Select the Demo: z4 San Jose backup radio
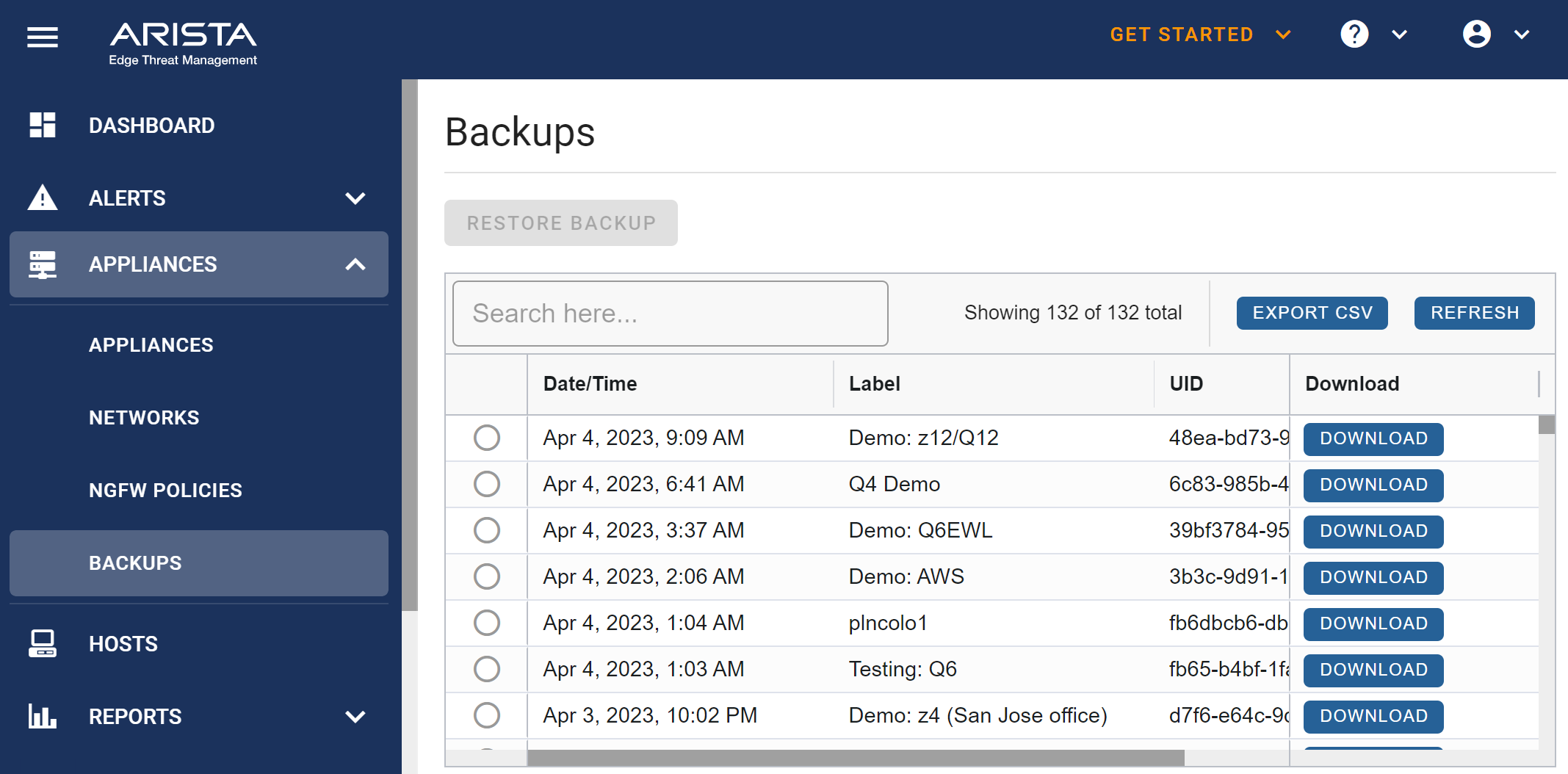The width and height of the screenshot is (1568, 774). (487, 715)
